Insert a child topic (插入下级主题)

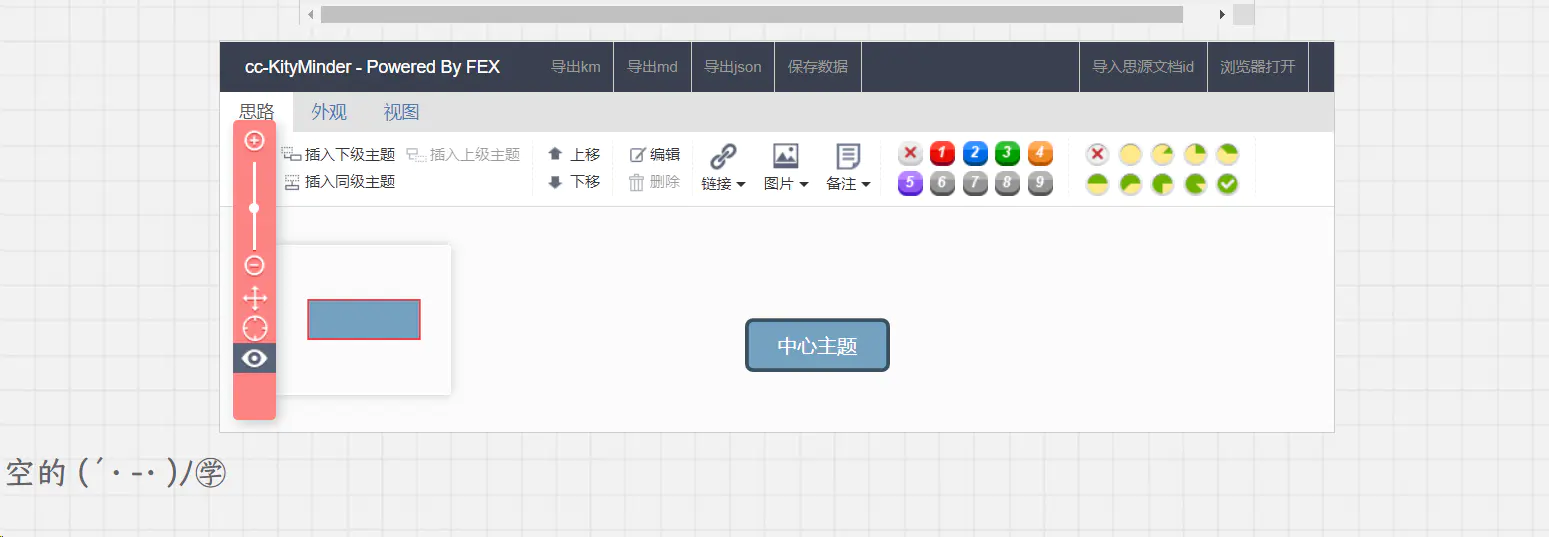click(x=338, y=155)
